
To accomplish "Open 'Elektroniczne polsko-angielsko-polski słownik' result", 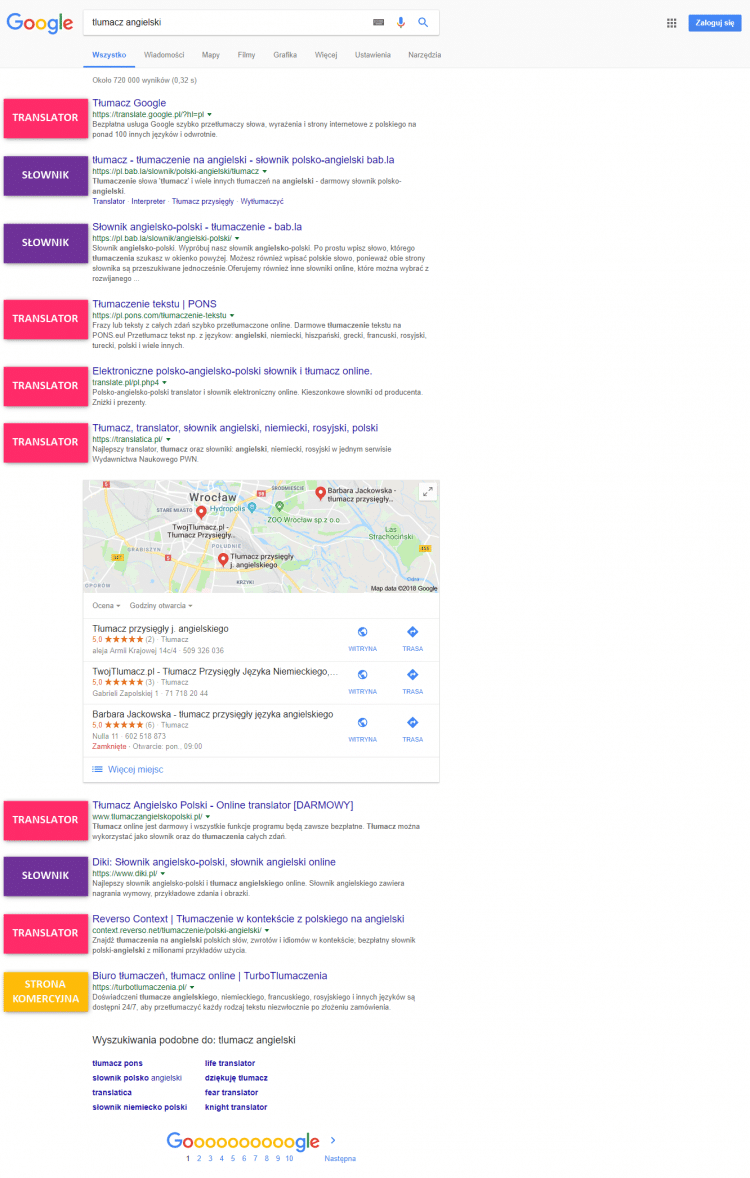I will pos(232,371).
